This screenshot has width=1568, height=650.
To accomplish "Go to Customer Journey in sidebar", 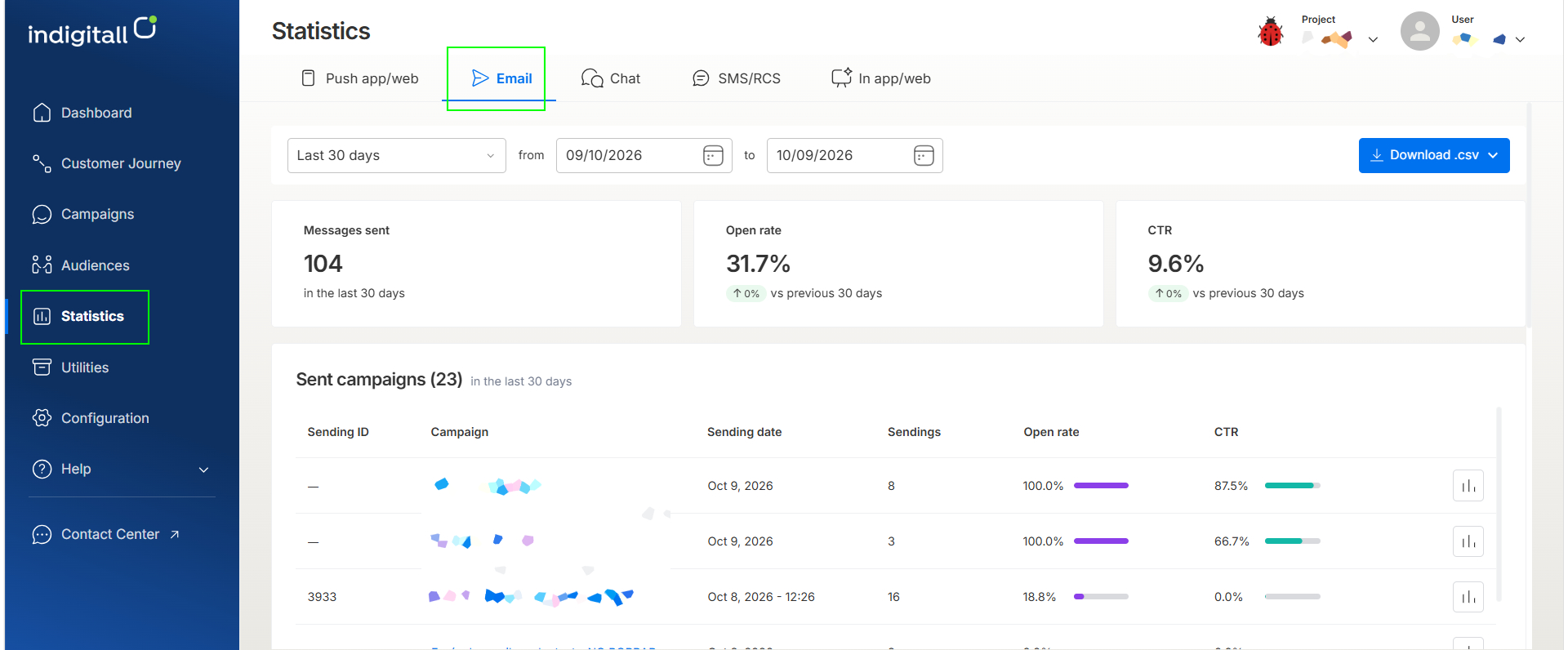I will point(106,163).
